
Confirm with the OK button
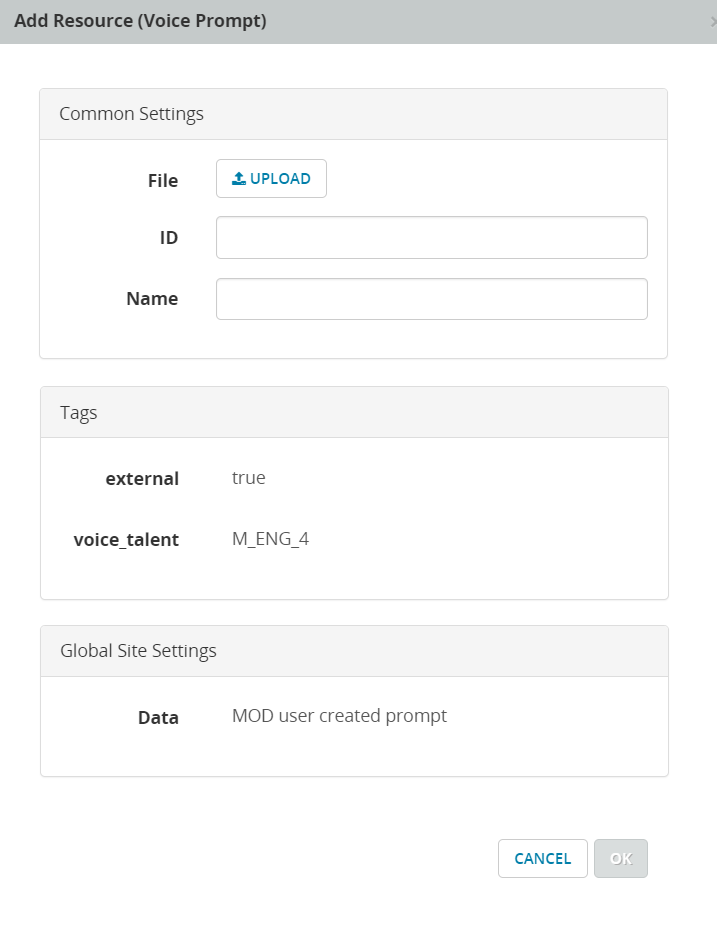click(620, 858)
